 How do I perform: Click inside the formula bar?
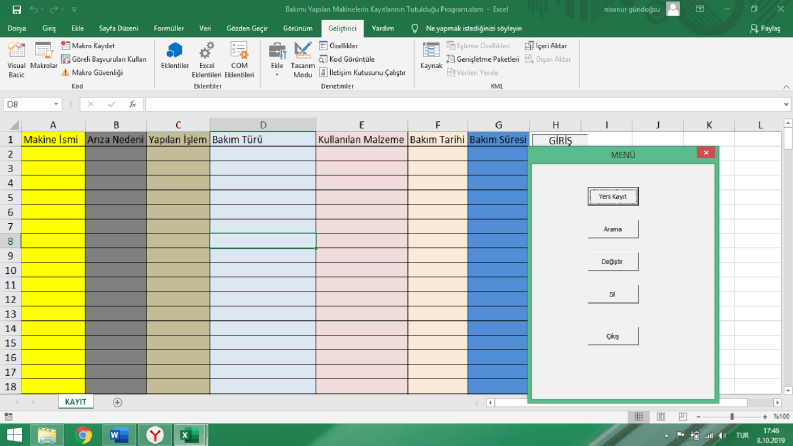[x=463, y=104]
